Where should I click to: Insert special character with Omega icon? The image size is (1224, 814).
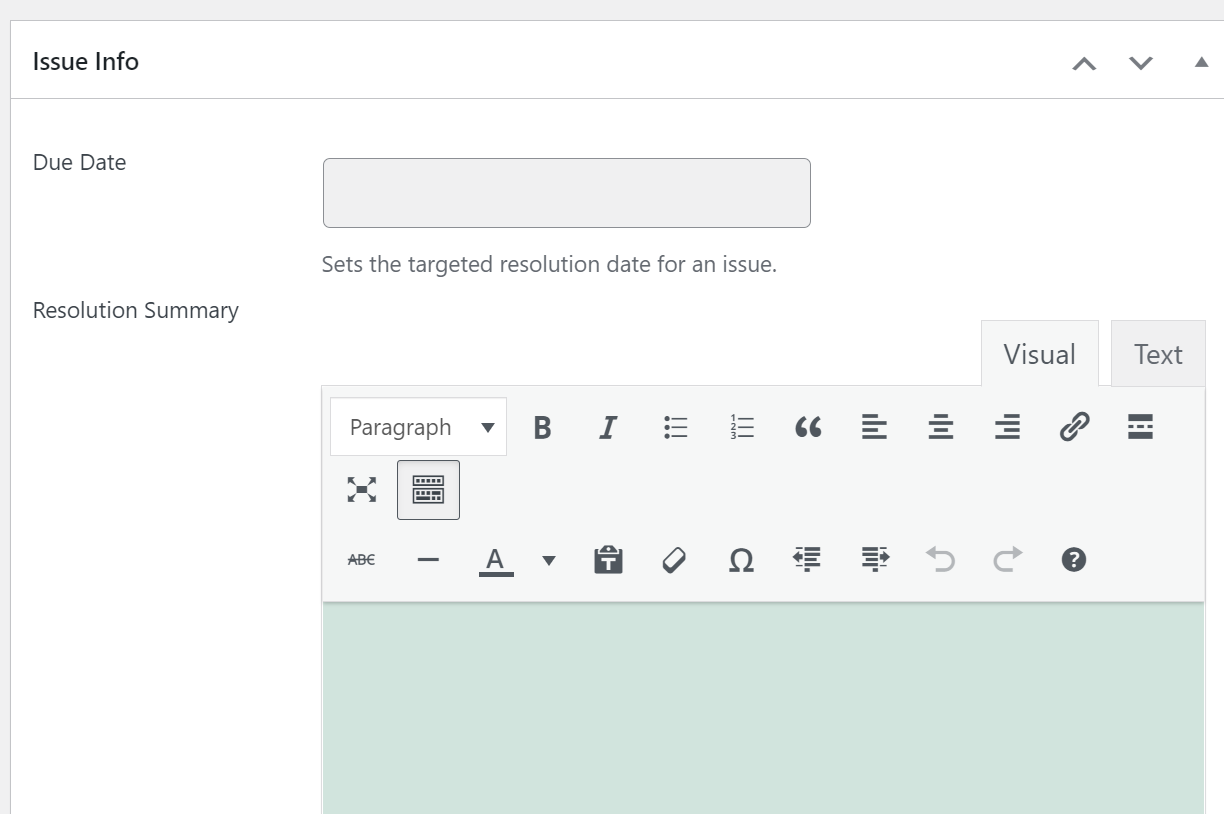click(741, 560)
